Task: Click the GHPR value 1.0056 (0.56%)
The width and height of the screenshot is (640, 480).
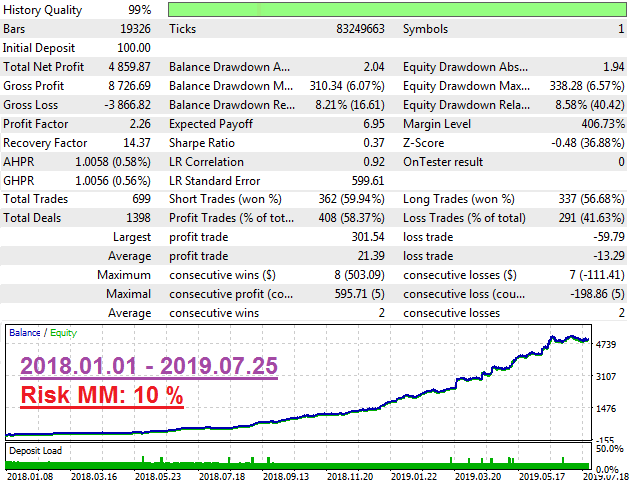Action: 113,181
